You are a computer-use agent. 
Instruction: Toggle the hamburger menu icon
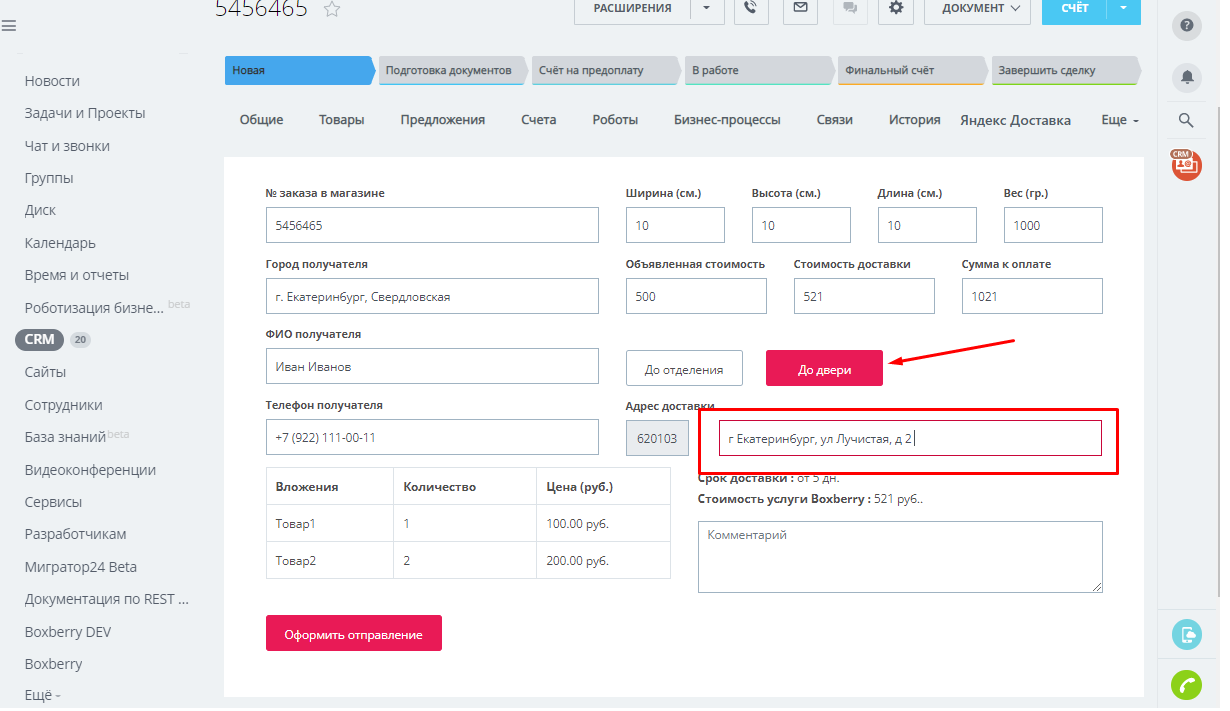[x=8, y=26]
